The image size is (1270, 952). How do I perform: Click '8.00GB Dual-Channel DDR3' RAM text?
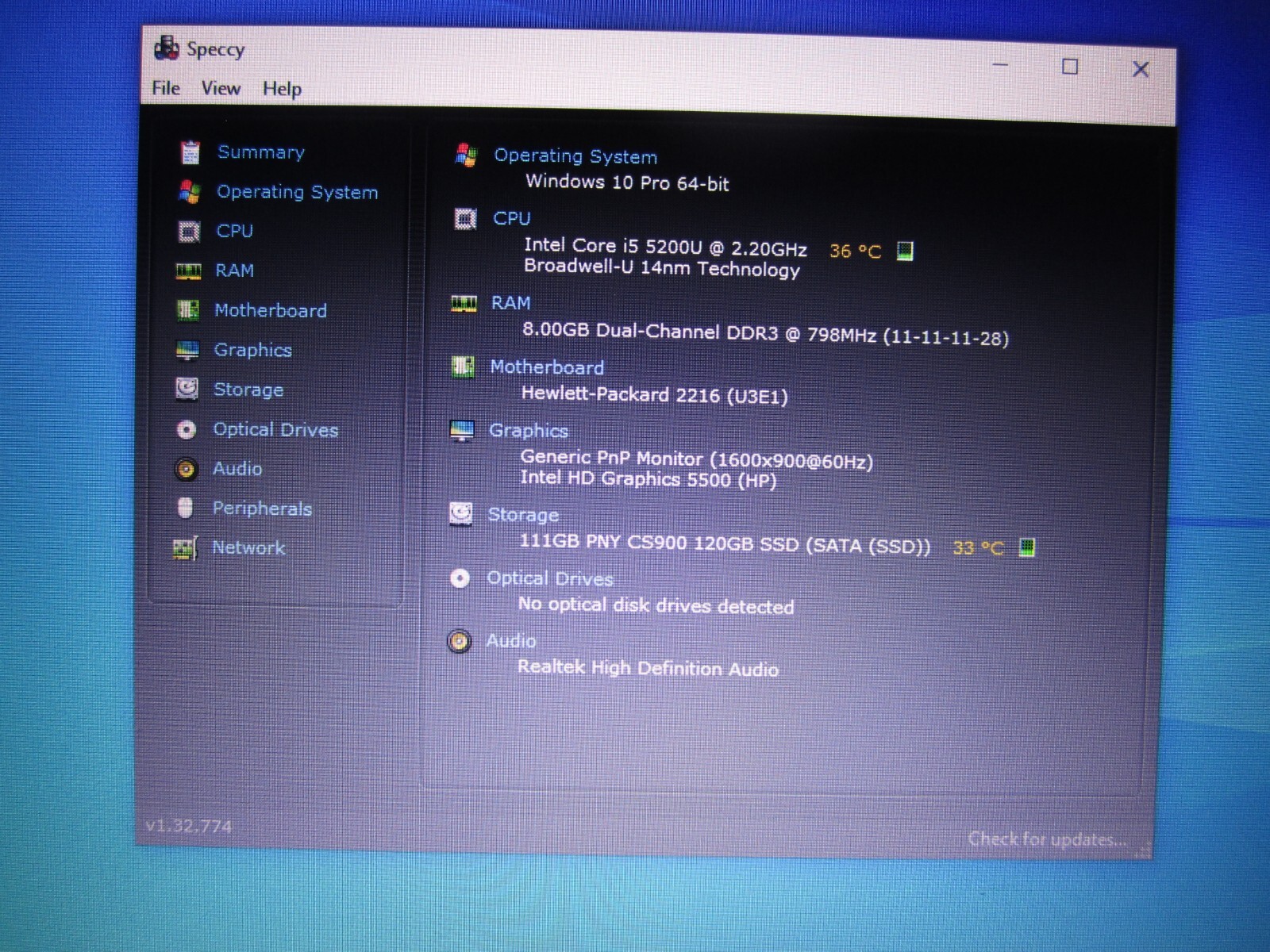click(650, 332)
